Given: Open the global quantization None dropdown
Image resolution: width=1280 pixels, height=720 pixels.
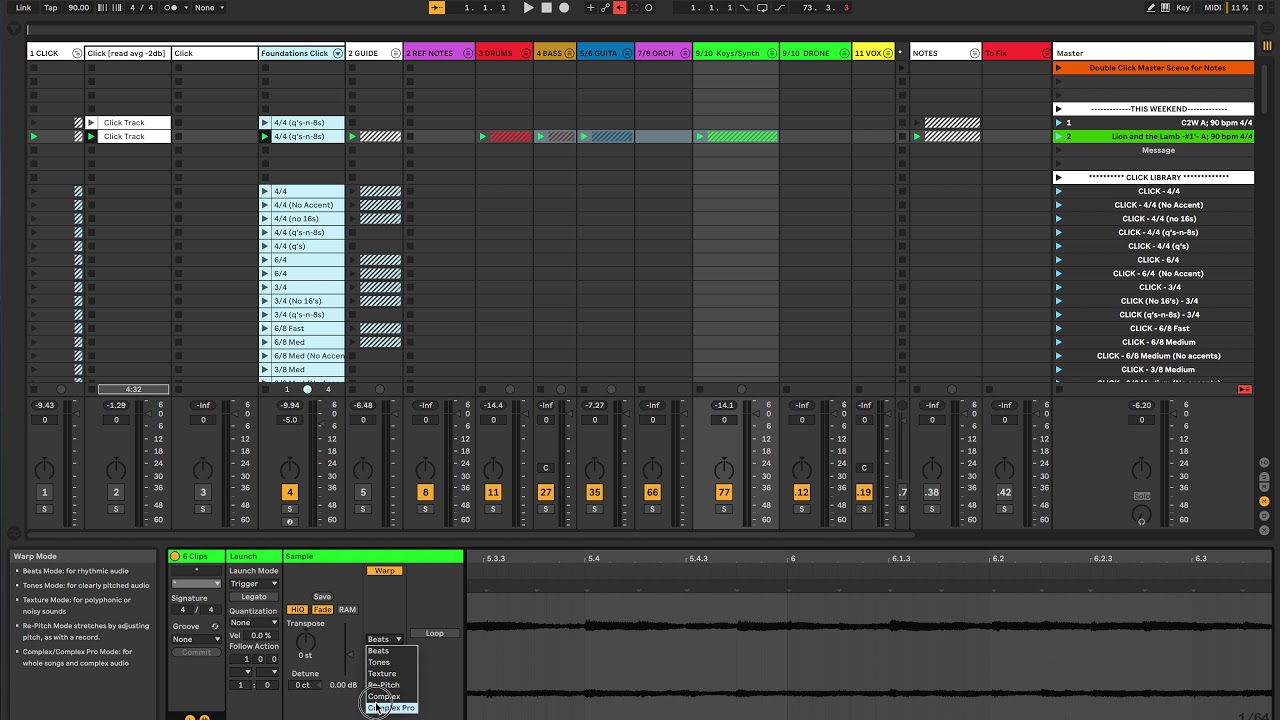Looking at the screenshot, I should click(208, 8).
